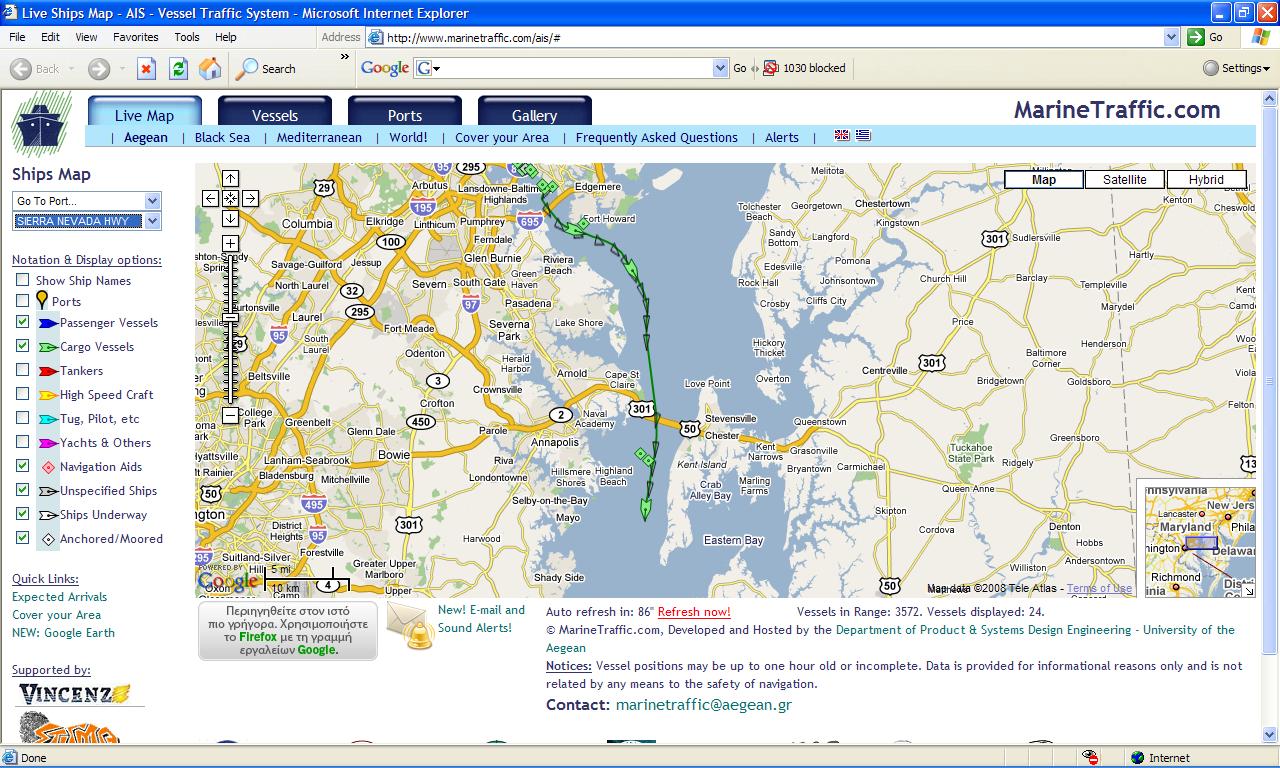Open the SIERRA NEVADA HWY vessel dropdown

86,221
